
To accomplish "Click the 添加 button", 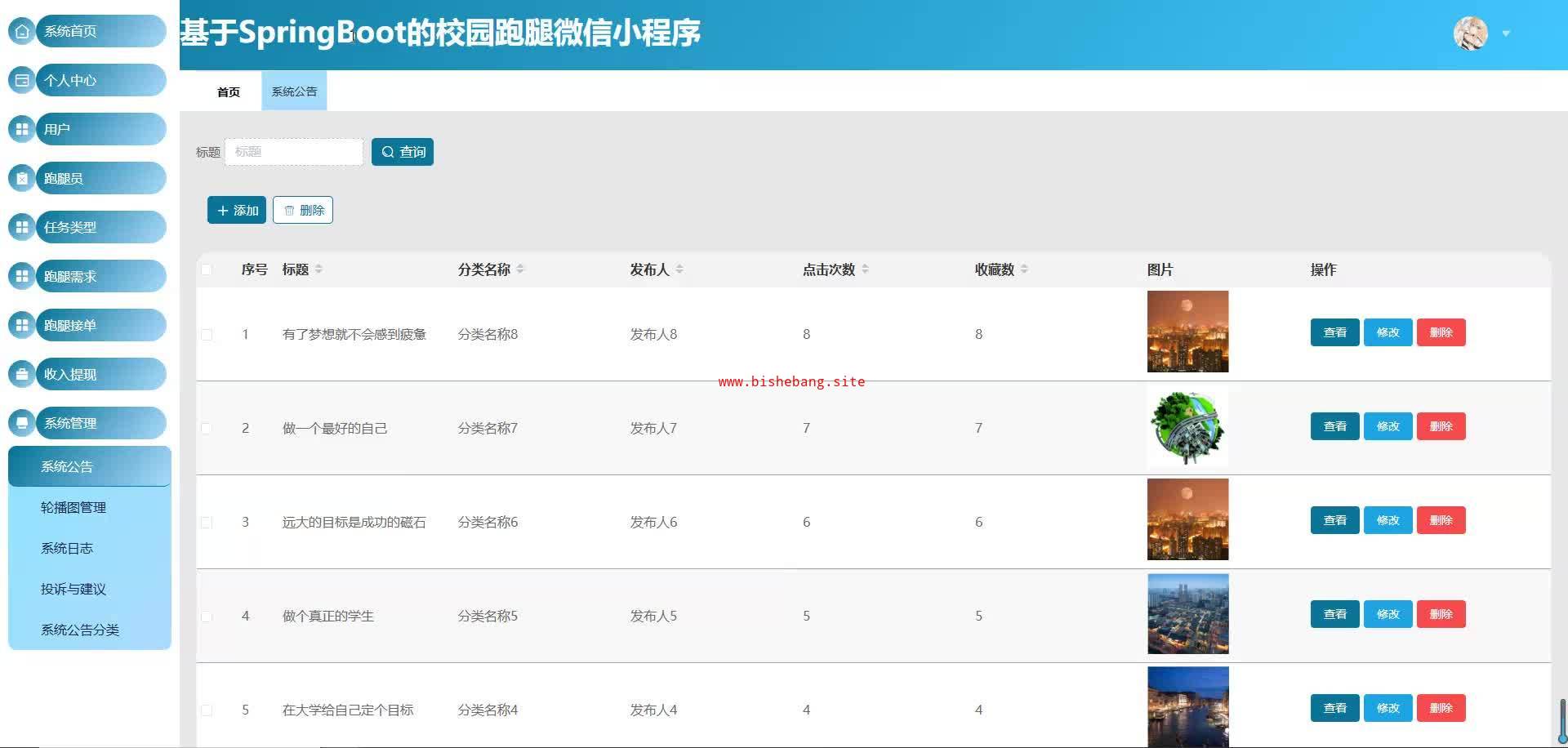I will 237,210.
